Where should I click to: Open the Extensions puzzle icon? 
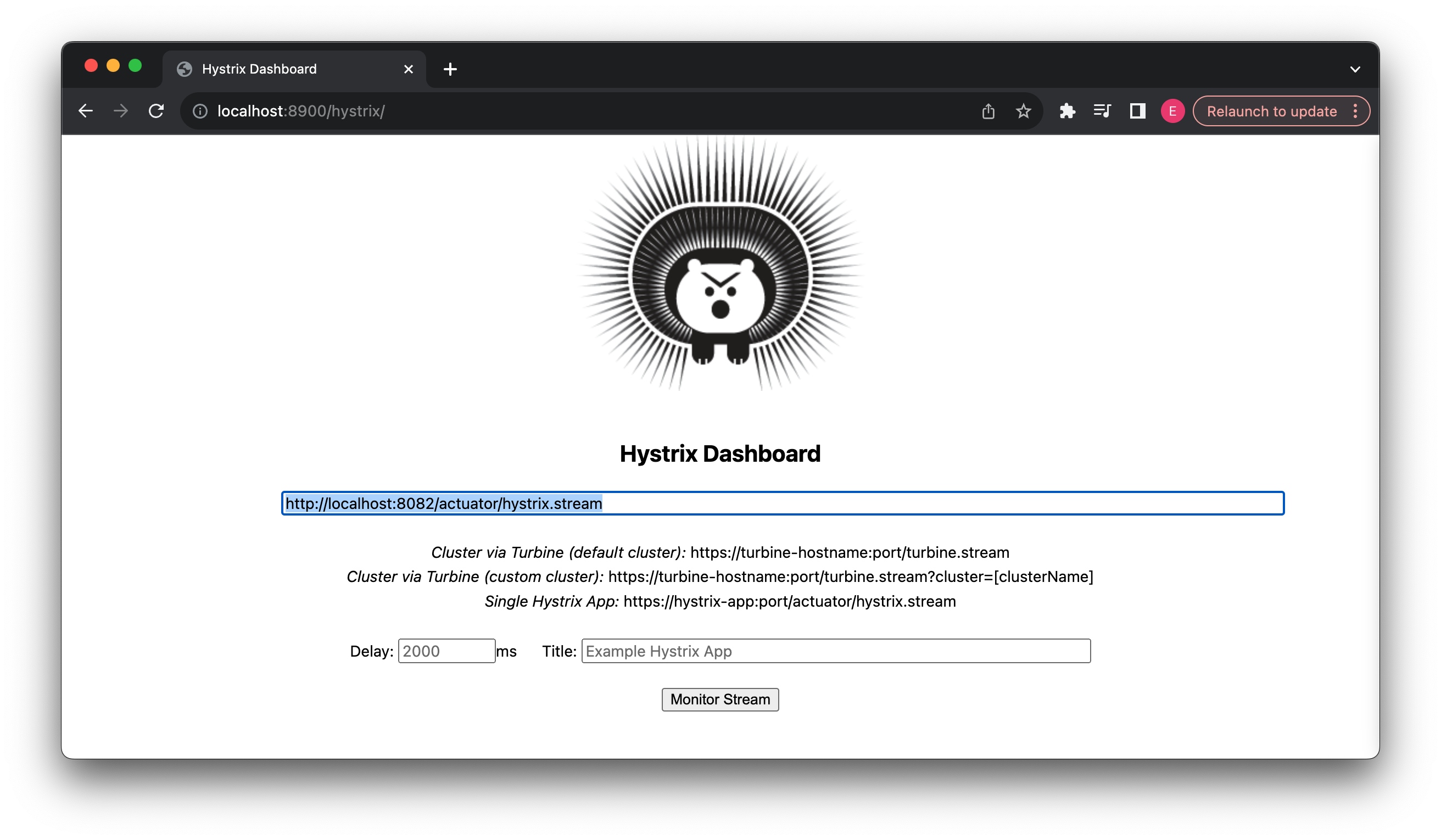tap(1067, 111)
